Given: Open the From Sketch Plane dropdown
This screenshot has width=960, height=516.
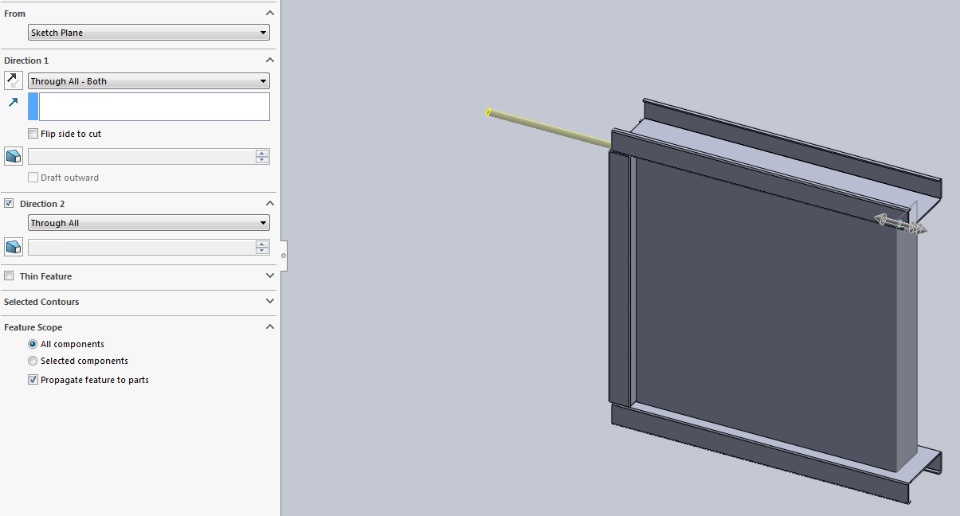Looking at the screenshot, I should (149, 32).
